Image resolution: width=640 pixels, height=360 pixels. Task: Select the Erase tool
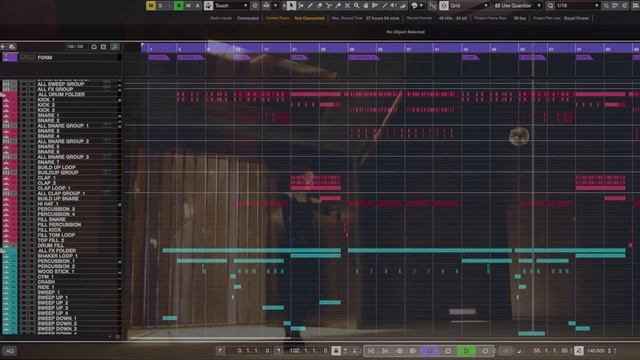320,5
